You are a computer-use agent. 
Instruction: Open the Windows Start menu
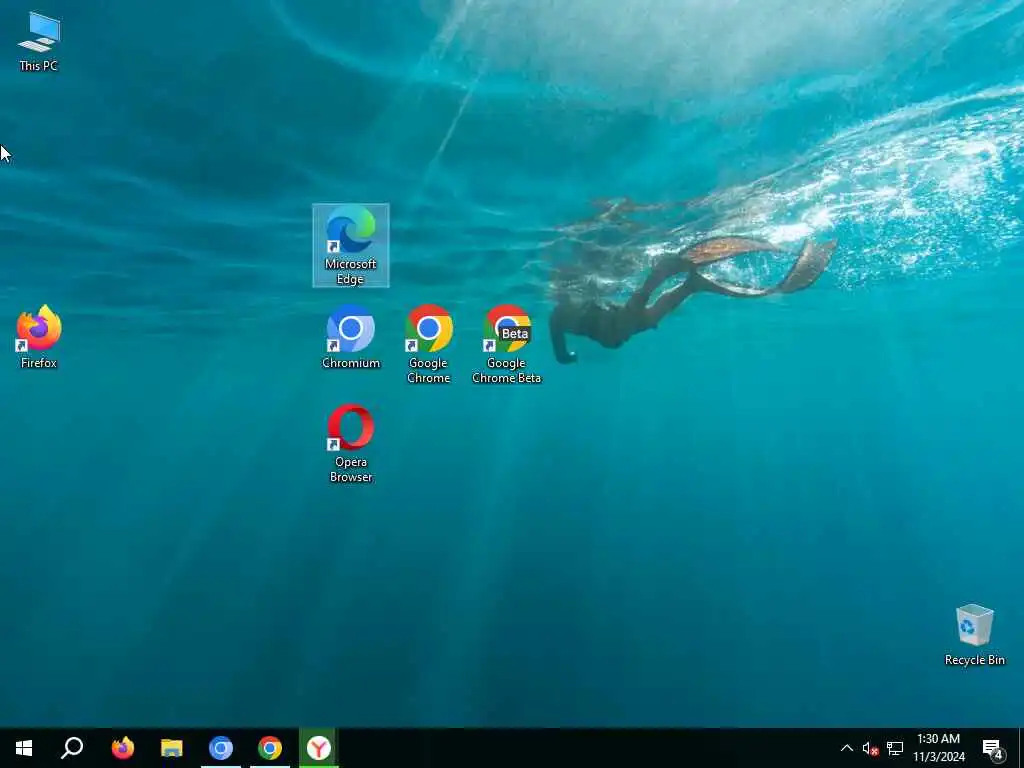coord(24,748)
